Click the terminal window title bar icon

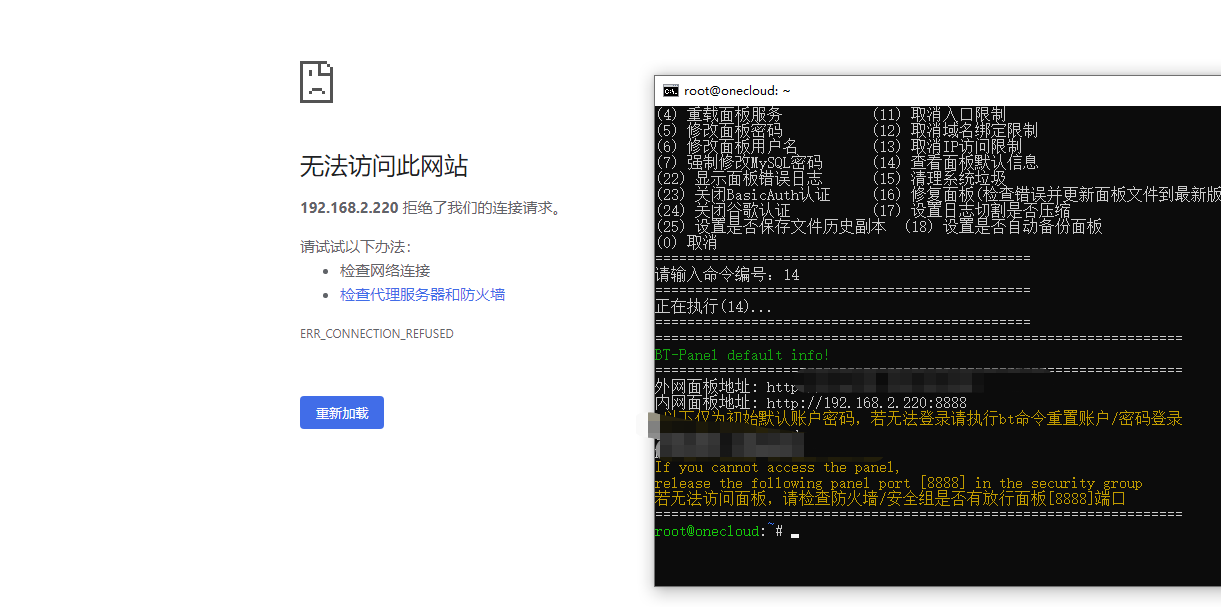click(671, 90)
